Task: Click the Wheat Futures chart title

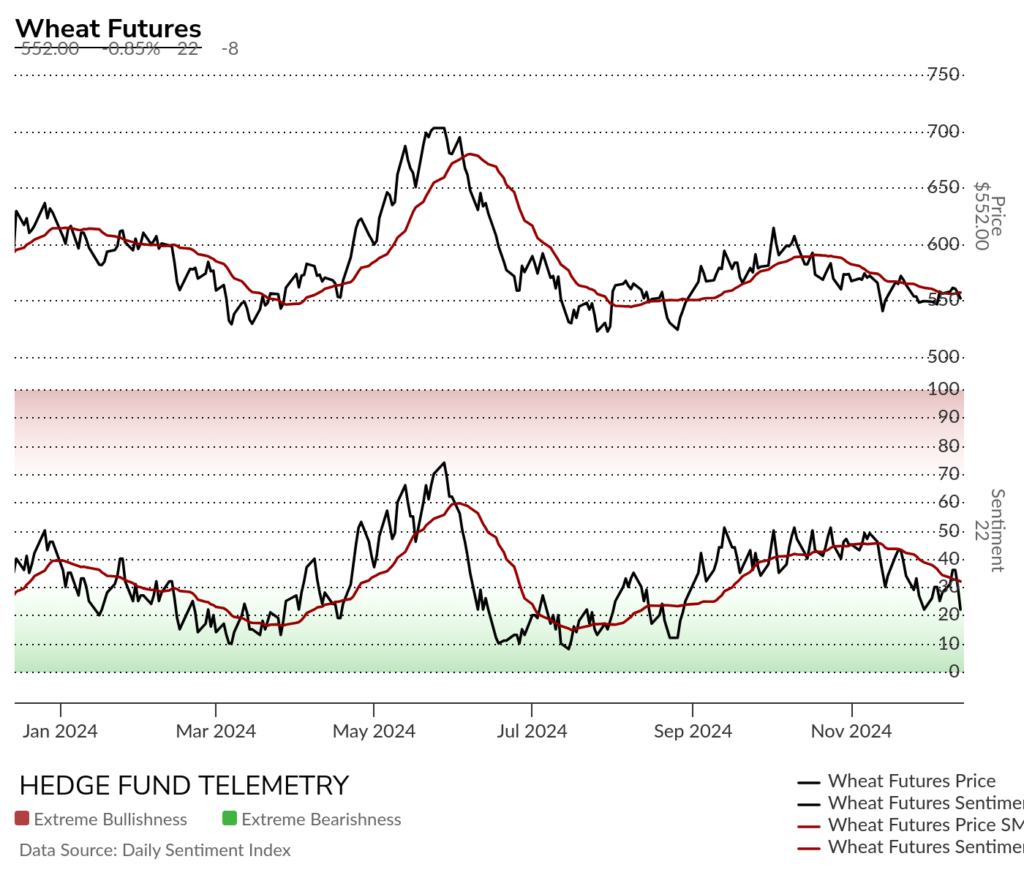Action: tap(108, 29)
